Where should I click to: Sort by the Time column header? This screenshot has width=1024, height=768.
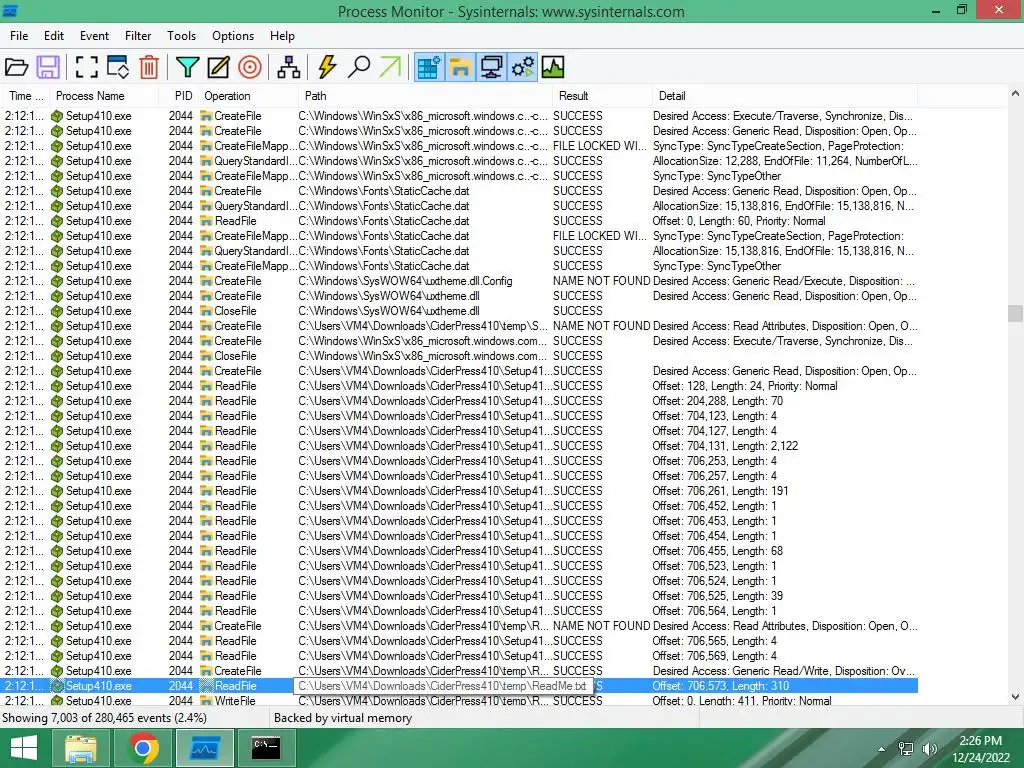pyautogui.click(x=25, y=96)
